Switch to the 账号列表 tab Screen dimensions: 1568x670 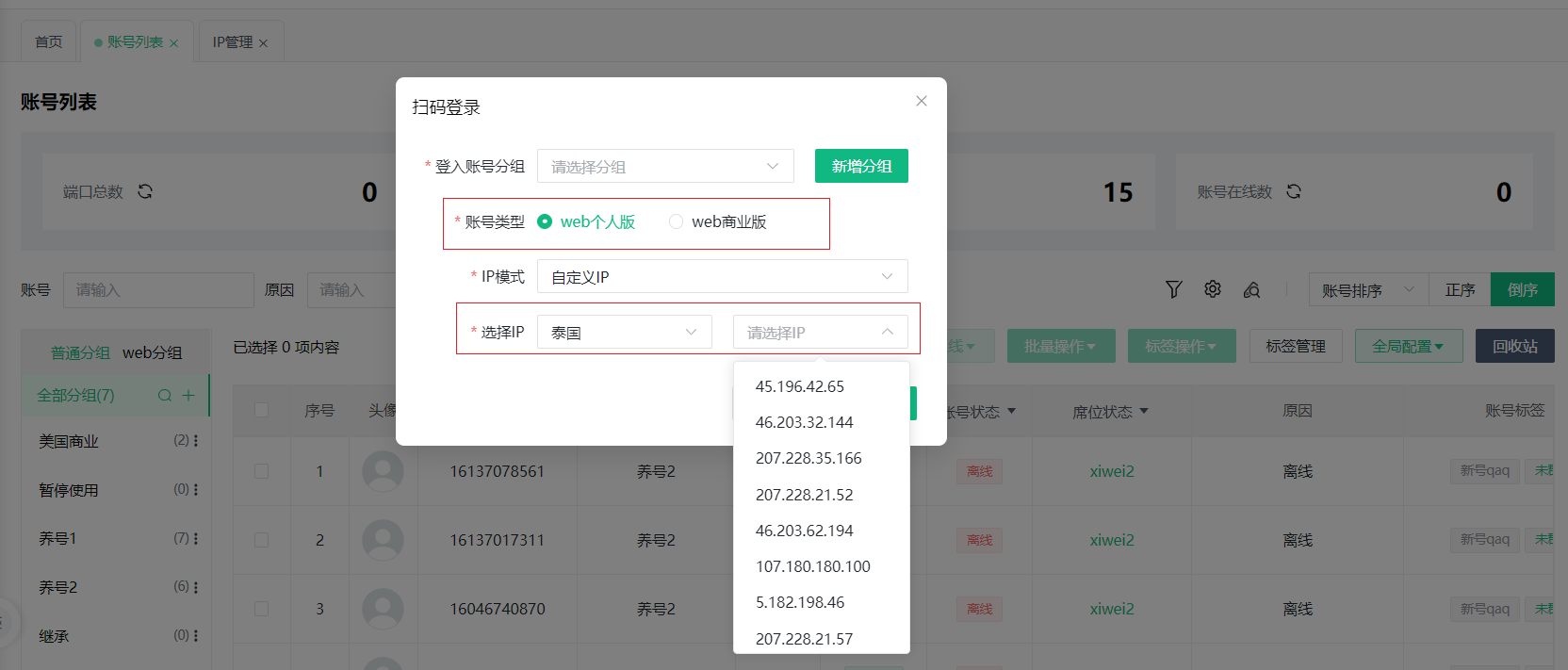pyautogui.click(x=135, y=41)
